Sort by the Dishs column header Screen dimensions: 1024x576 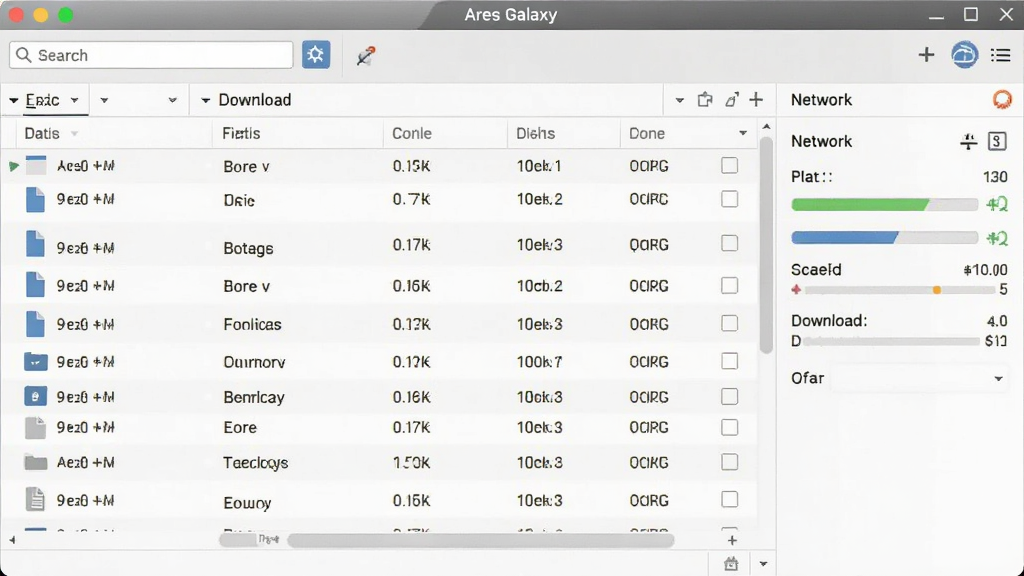(x=536, y=133)
